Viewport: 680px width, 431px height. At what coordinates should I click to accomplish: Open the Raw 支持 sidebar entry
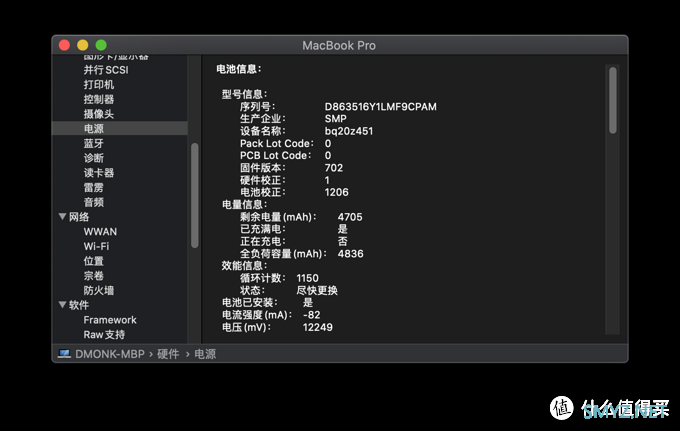(x=104, y=335)
